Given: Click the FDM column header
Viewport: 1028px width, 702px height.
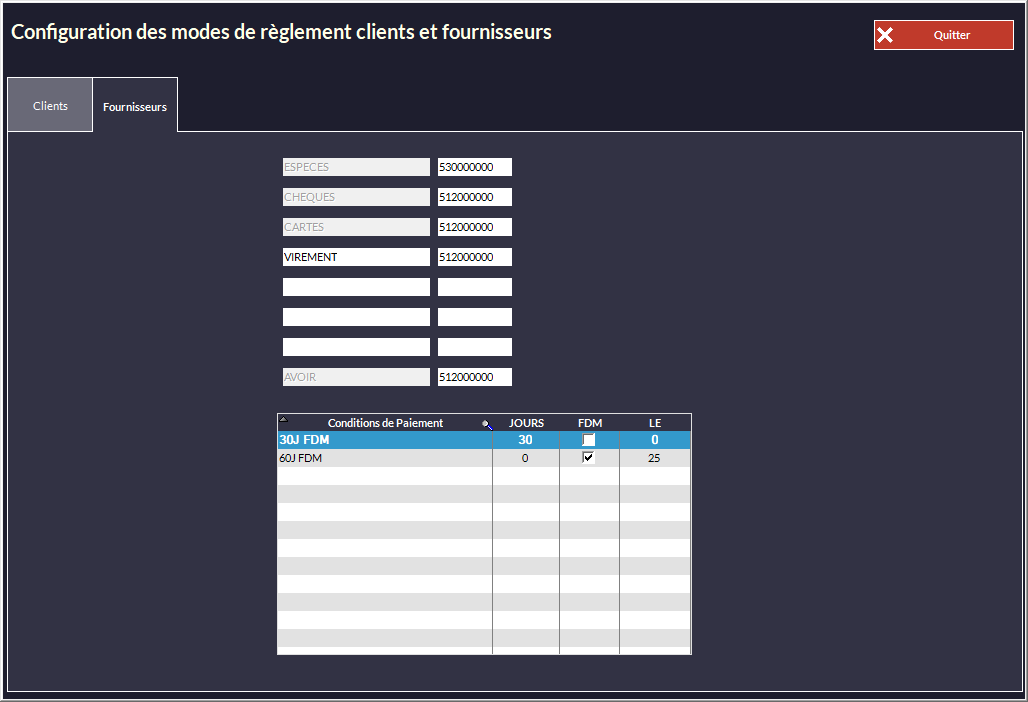Looking at the screenshot, I should pyautogui.click(x=590, y=423).
